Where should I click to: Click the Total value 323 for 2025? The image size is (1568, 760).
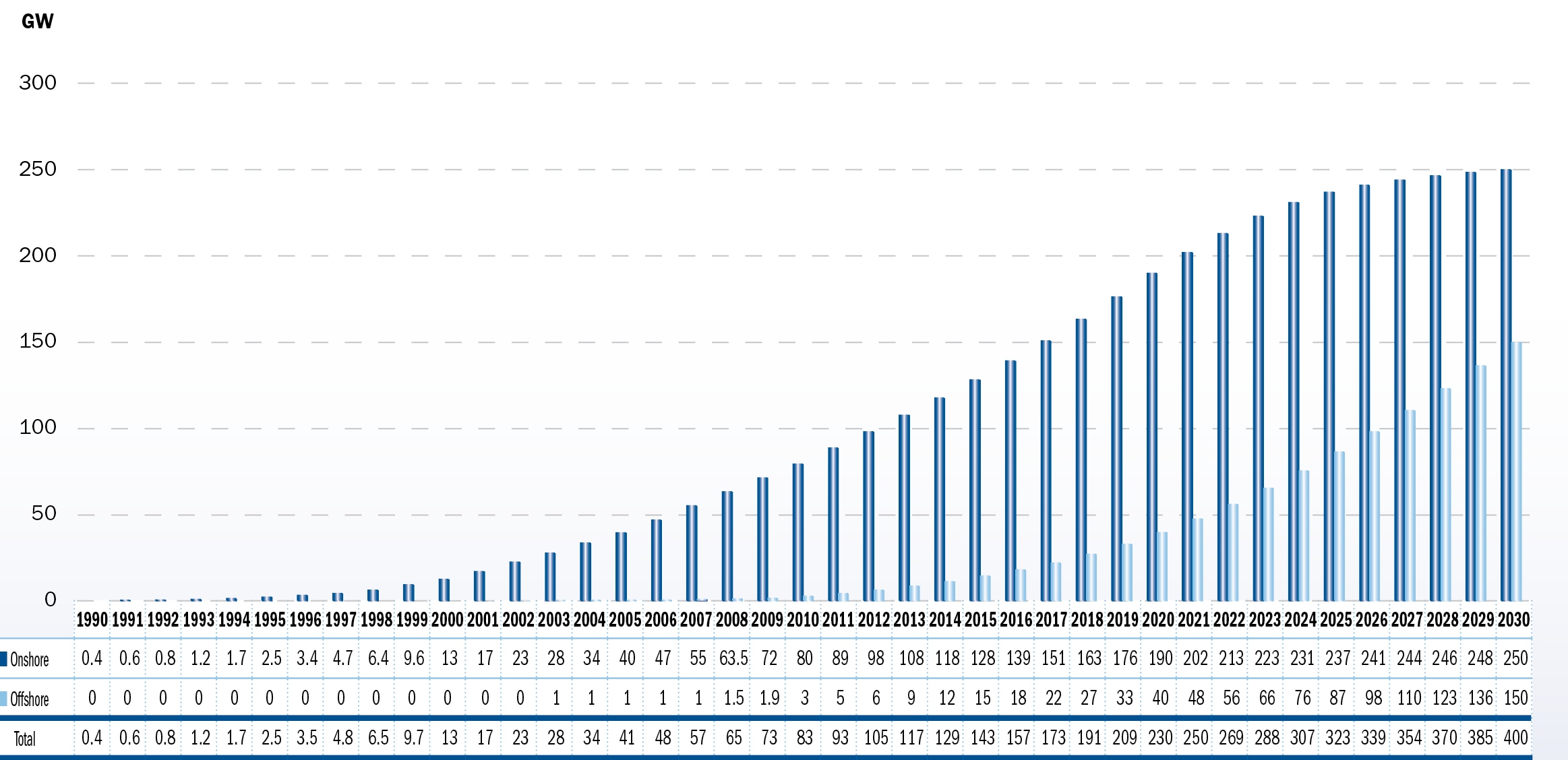(1338, 738)
